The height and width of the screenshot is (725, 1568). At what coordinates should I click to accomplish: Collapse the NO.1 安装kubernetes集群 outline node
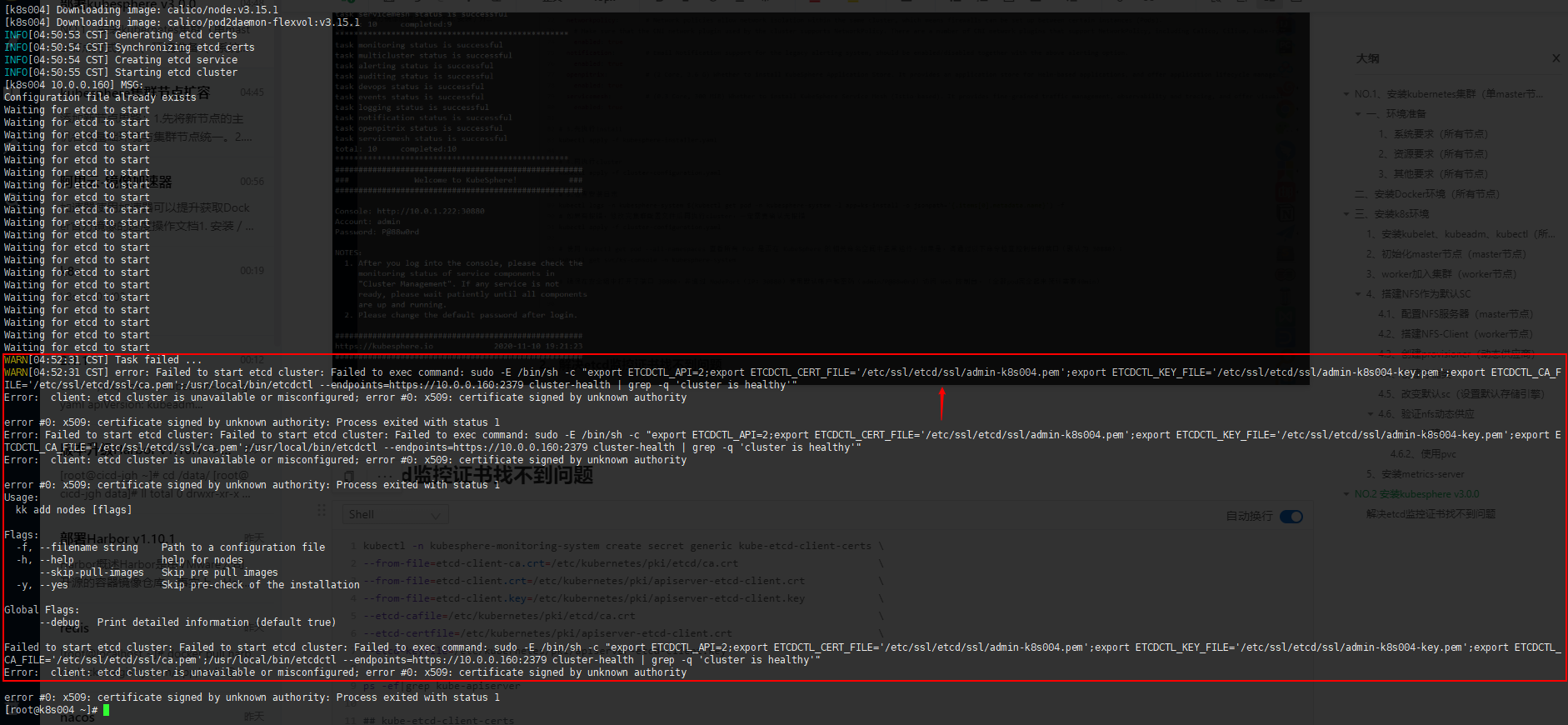tap(1346, 94)
